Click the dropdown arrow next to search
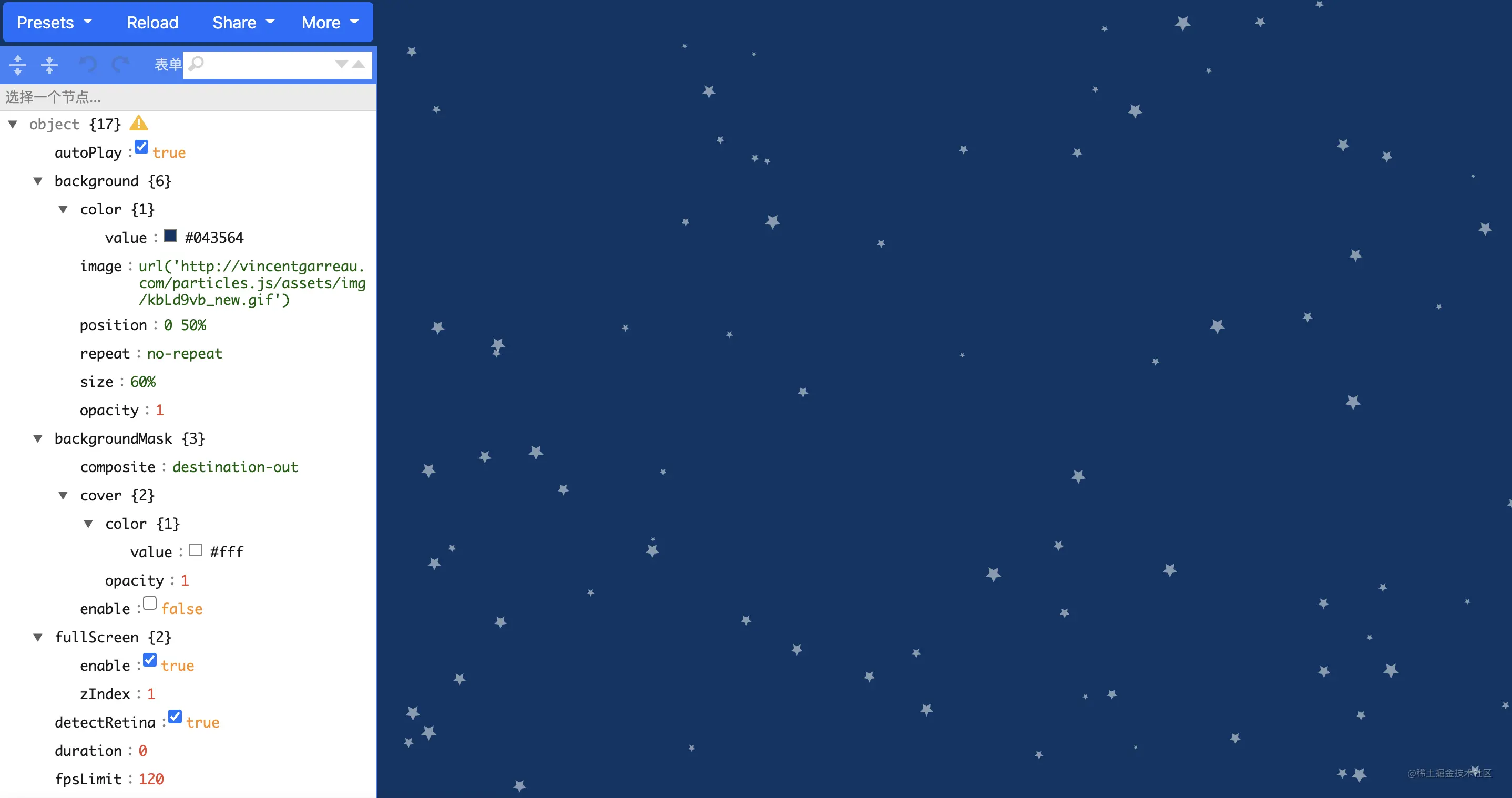The height and width of the screenshot is (798, 1512). pos(343,64)
